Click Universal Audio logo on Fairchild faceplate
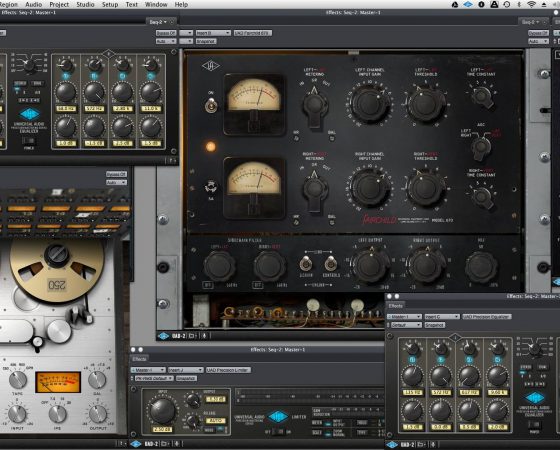 coord(211,66)
